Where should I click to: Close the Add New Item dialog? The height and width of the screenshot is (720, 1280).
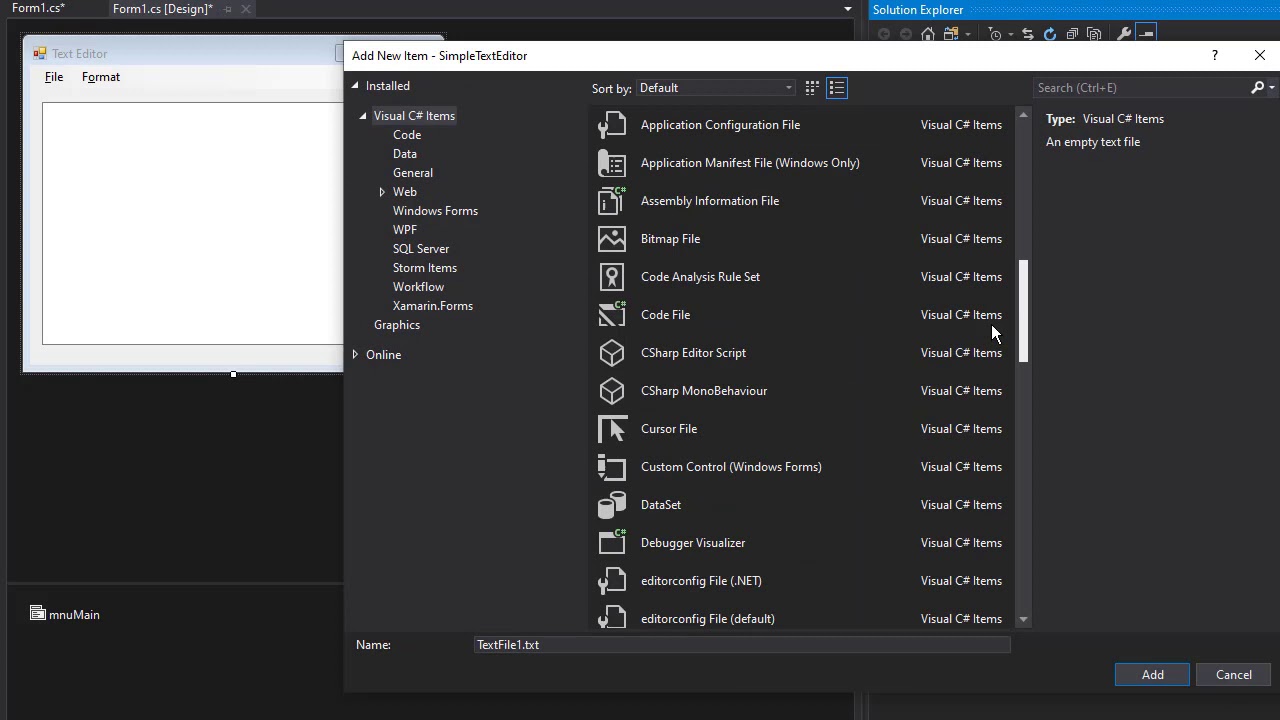[1260, 56]
